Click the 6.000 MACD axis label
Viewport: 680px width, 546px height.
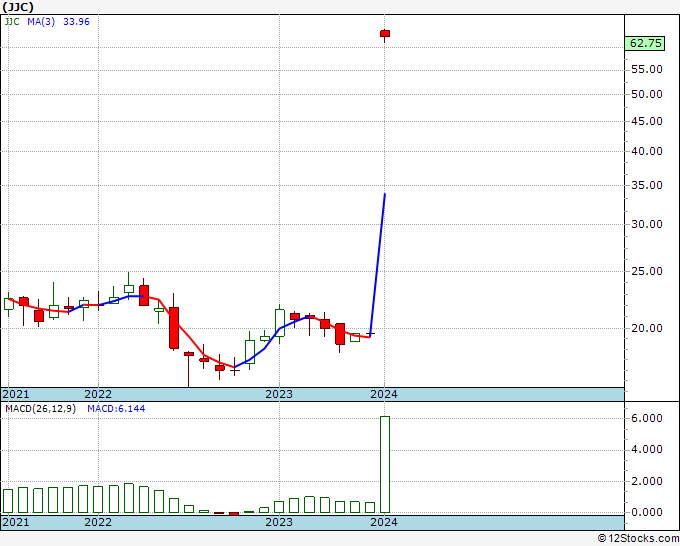pos(647,418)
